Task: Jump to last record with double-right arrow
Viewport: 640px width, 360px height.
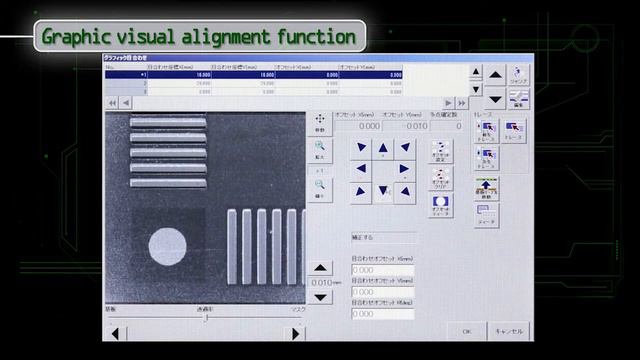Action: pos(462,103)
